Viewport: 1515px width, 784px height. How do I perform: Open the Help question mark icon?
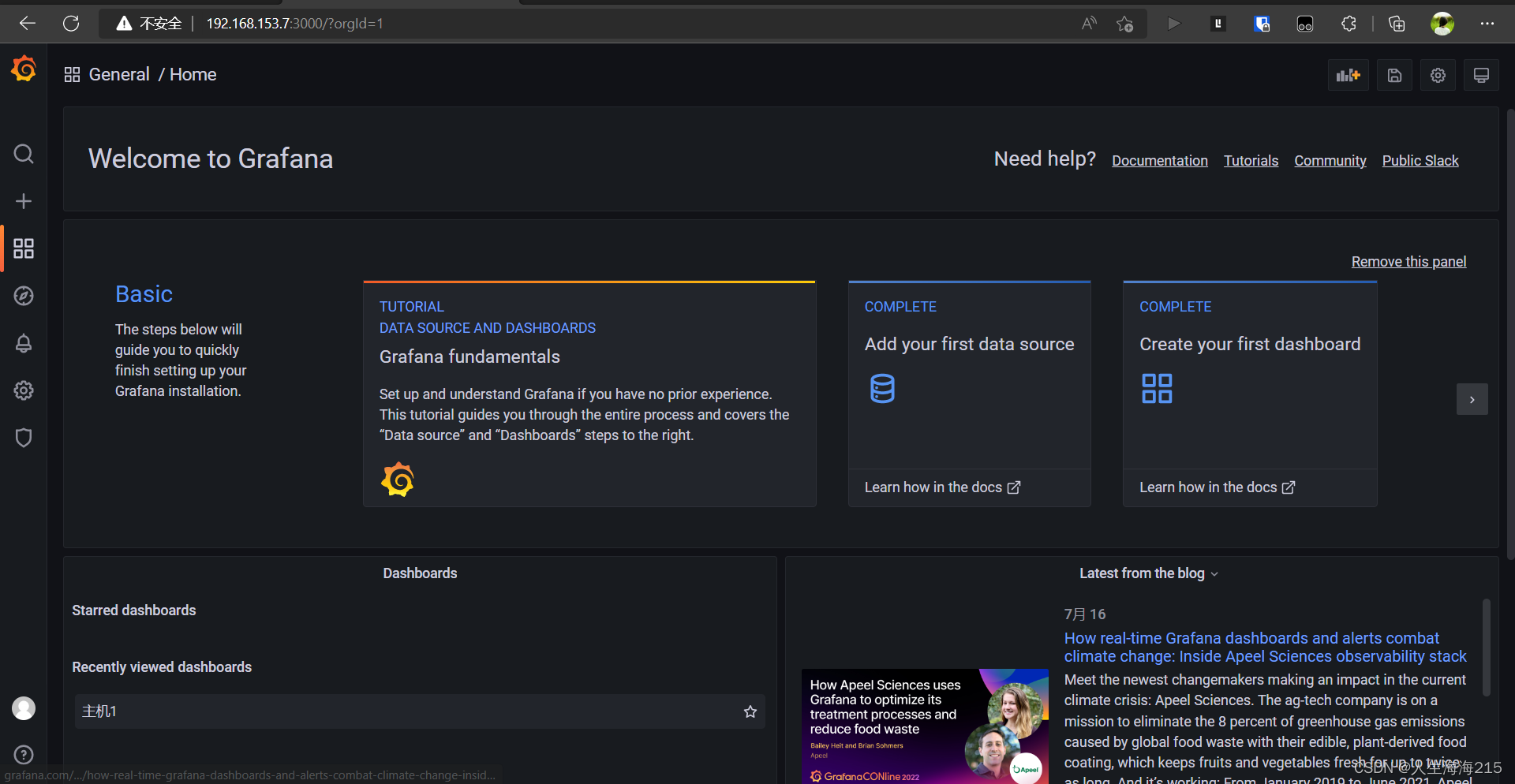pos(24,755)
